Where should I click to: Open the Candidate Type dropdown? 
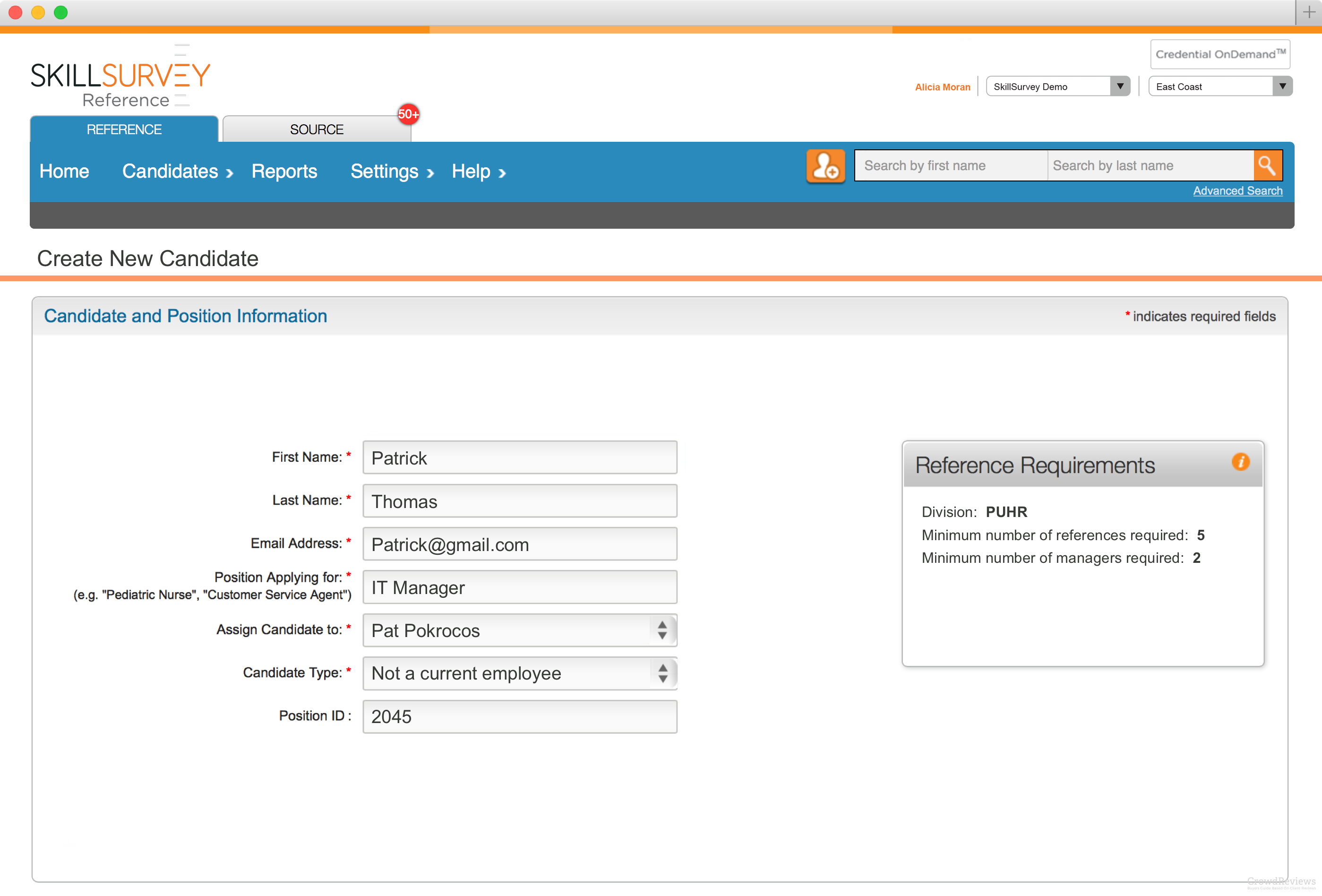(x=519, y=673)
